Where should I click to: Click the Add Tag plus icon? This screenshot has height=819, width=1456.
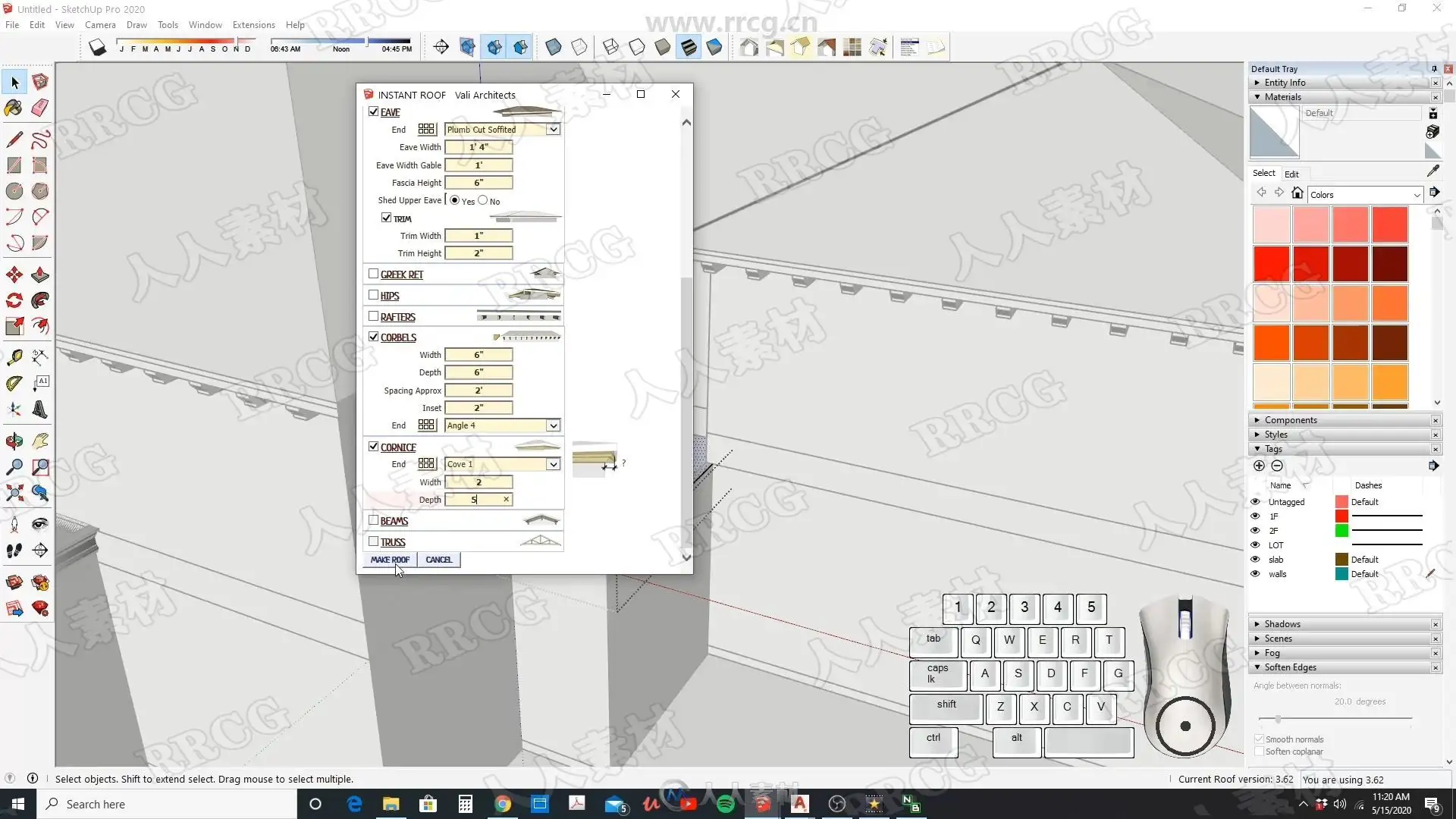(x=1259, y=466)
